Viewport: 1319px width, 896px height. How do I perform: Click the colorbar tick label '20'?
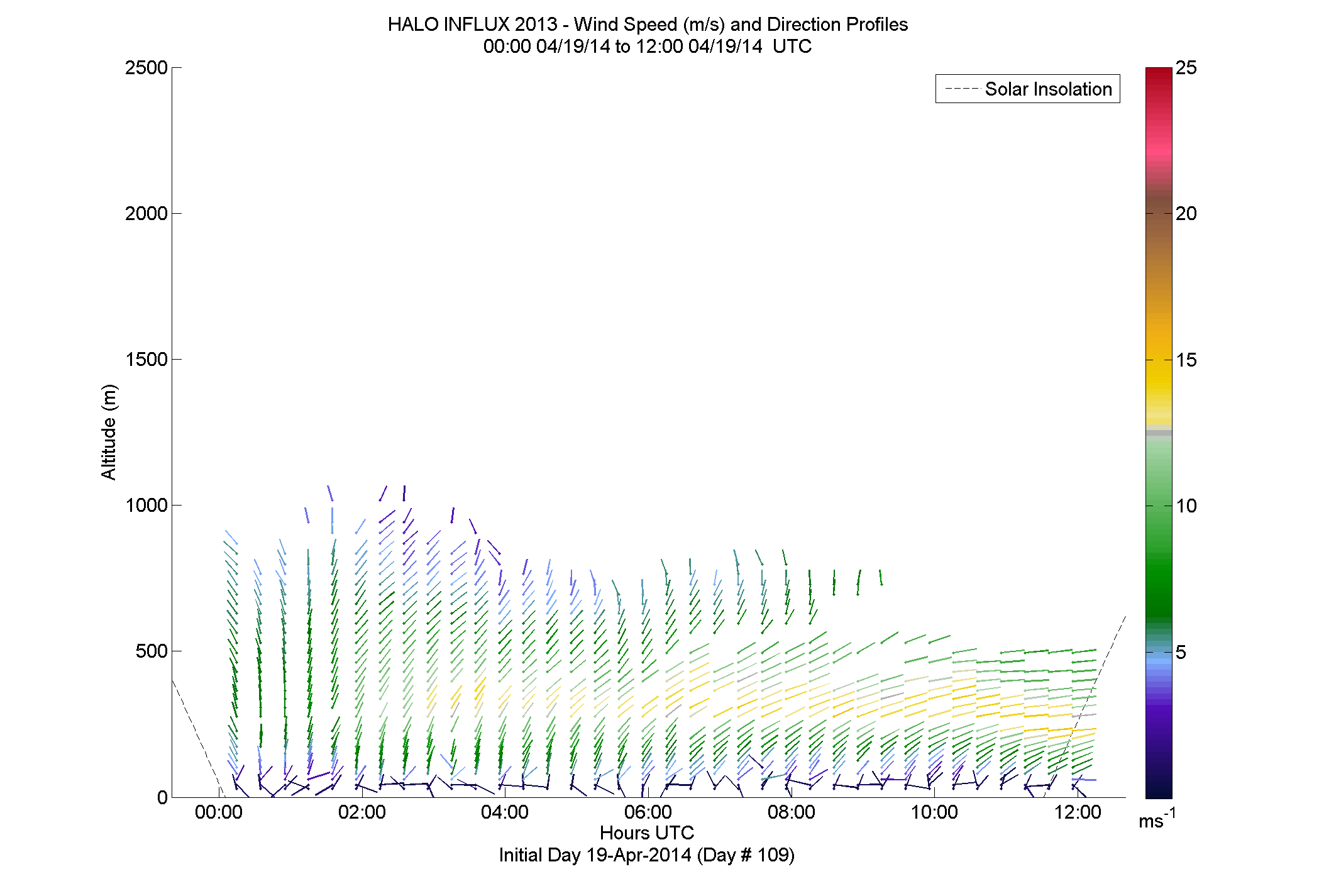(x=1186, y=214)
